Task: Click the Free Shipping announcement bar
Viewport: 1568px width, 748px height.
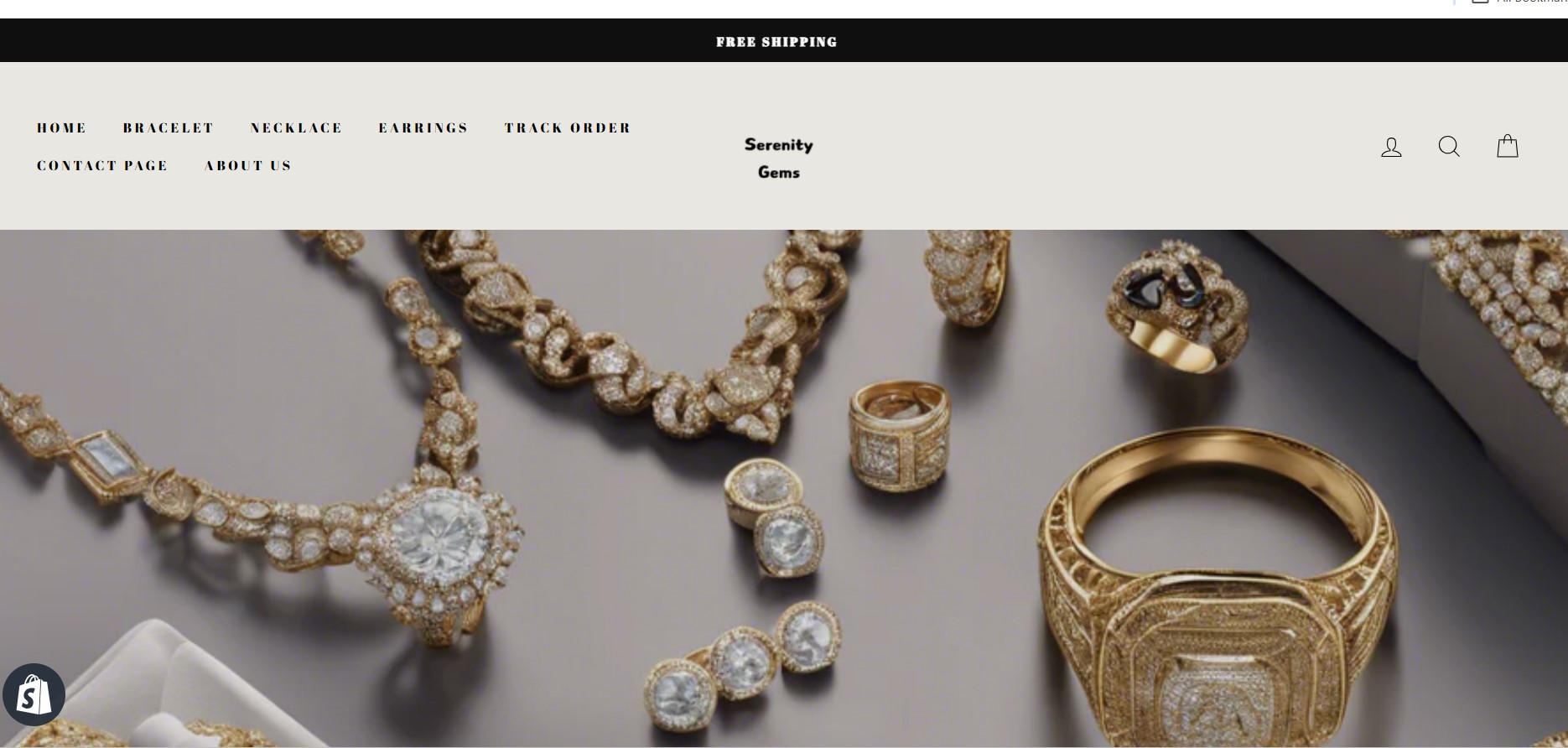Action: pyautogui.click(x=776, y=41)
